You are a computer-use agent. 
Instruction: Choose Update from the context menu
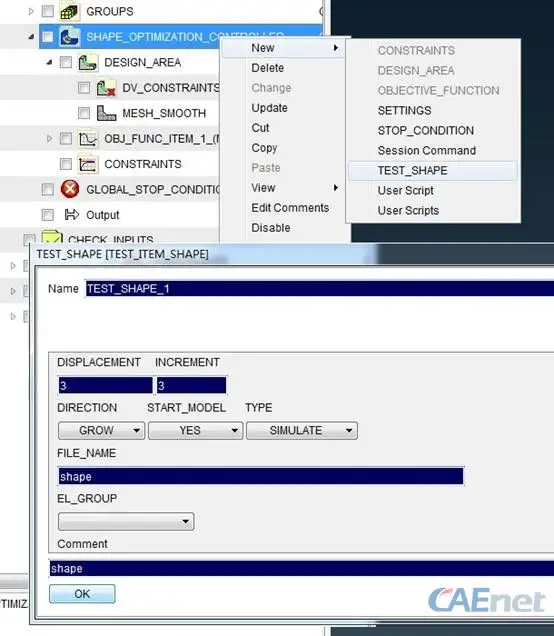(269, 108)
